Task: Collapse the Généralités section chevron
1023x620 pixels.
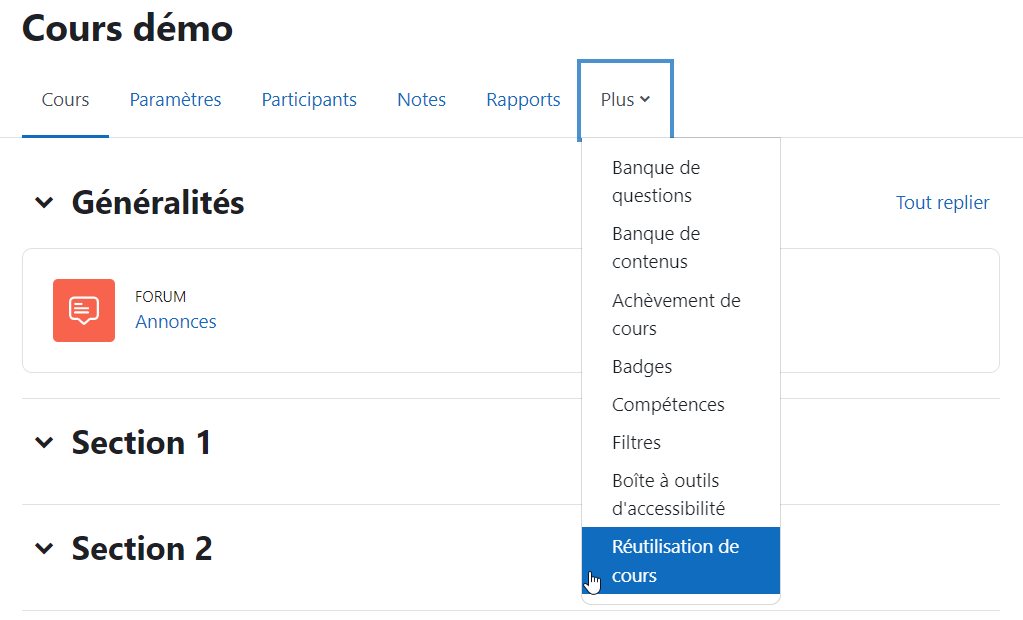Action: (x=44, y=203)
